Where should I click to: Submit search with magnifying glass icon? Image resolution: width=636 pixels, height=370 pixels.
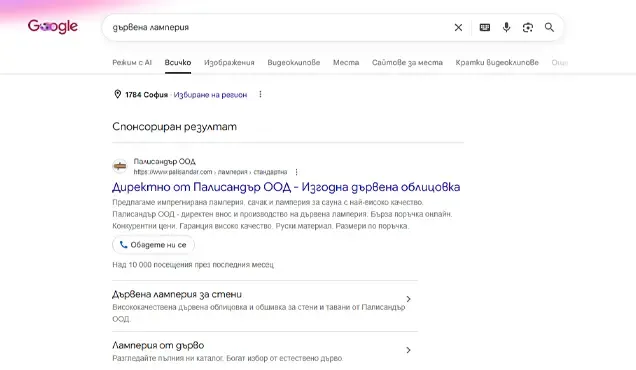[549, 28]
